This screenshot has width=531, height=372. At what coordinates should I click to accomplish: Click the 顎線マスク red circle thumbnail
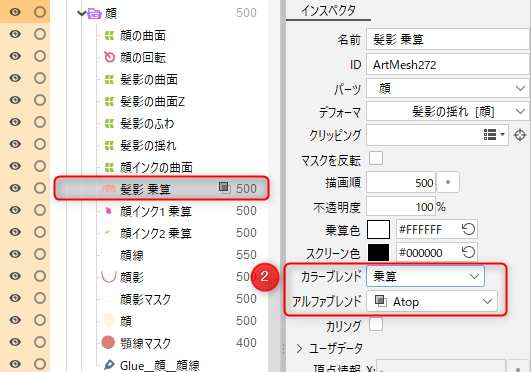coord(108,342)
